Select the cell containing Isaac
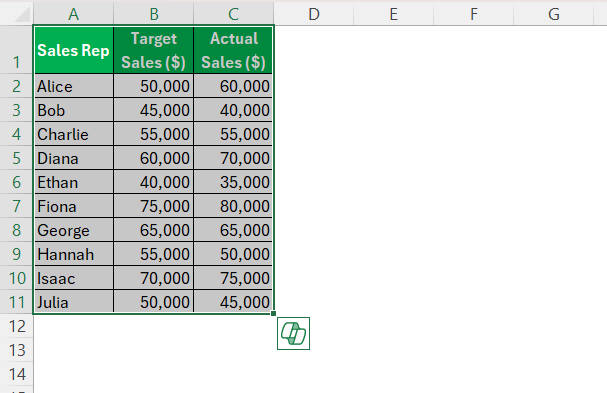 pos(74,278)
